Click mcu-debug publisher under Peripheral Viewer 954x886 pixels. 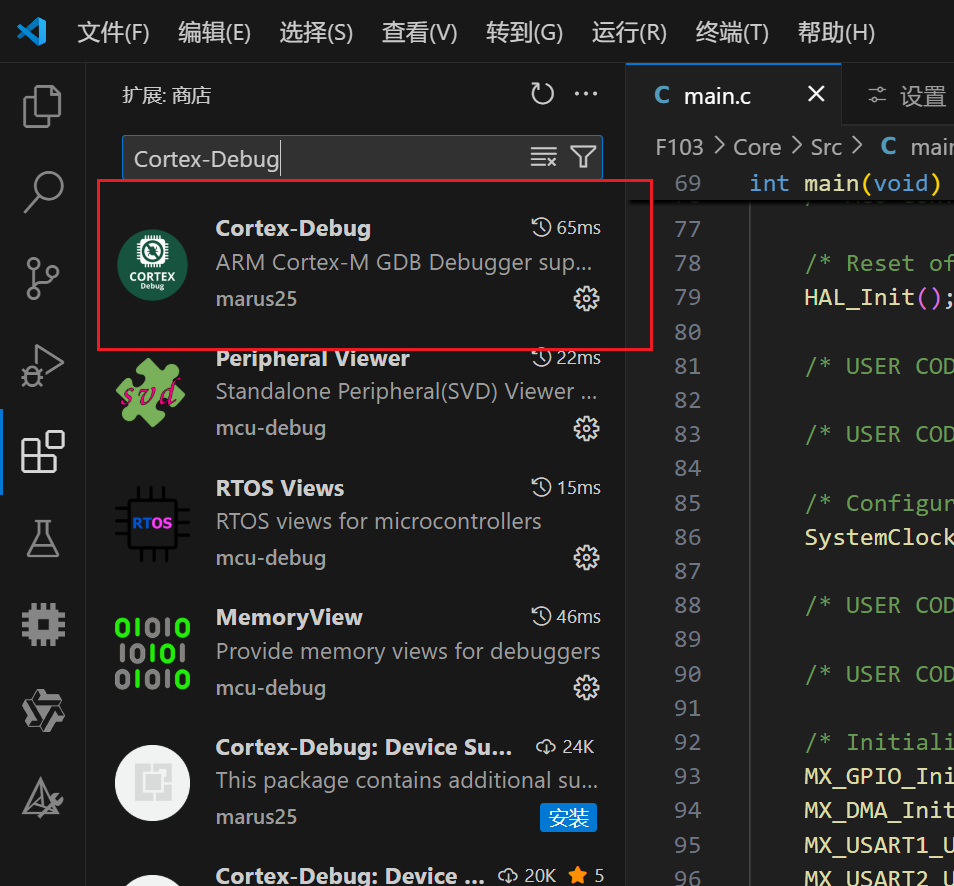(271, 428)
